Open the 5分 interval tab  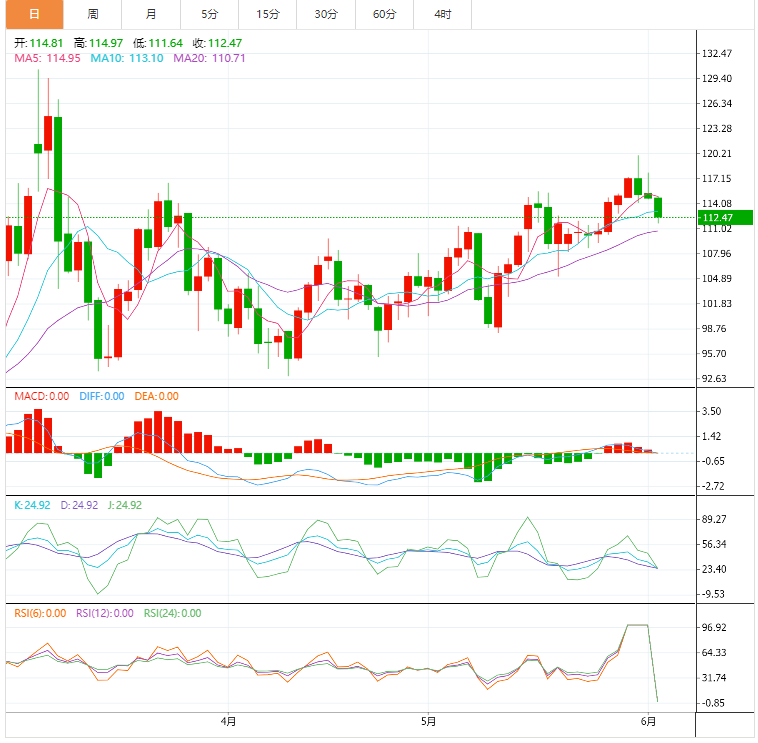pos(209,15)
